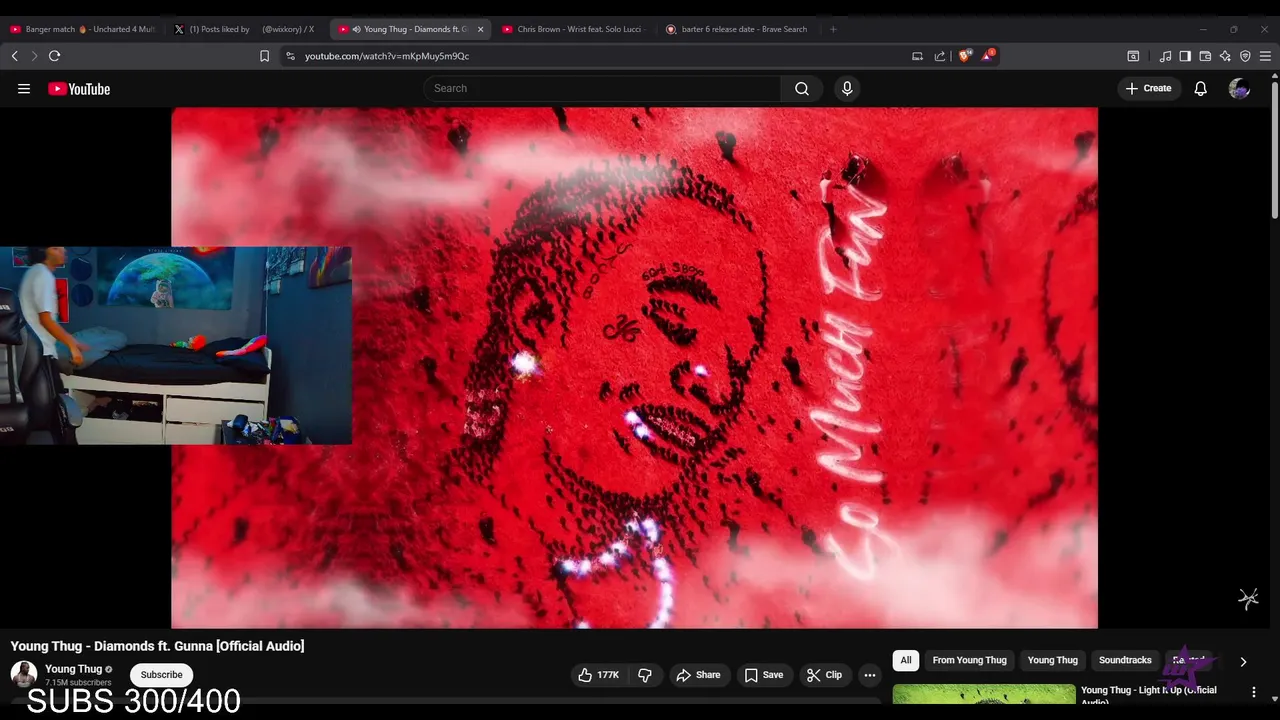Open the Brave VPN shield icon
1280x720 pixels.
click(x=1245, y=56)
